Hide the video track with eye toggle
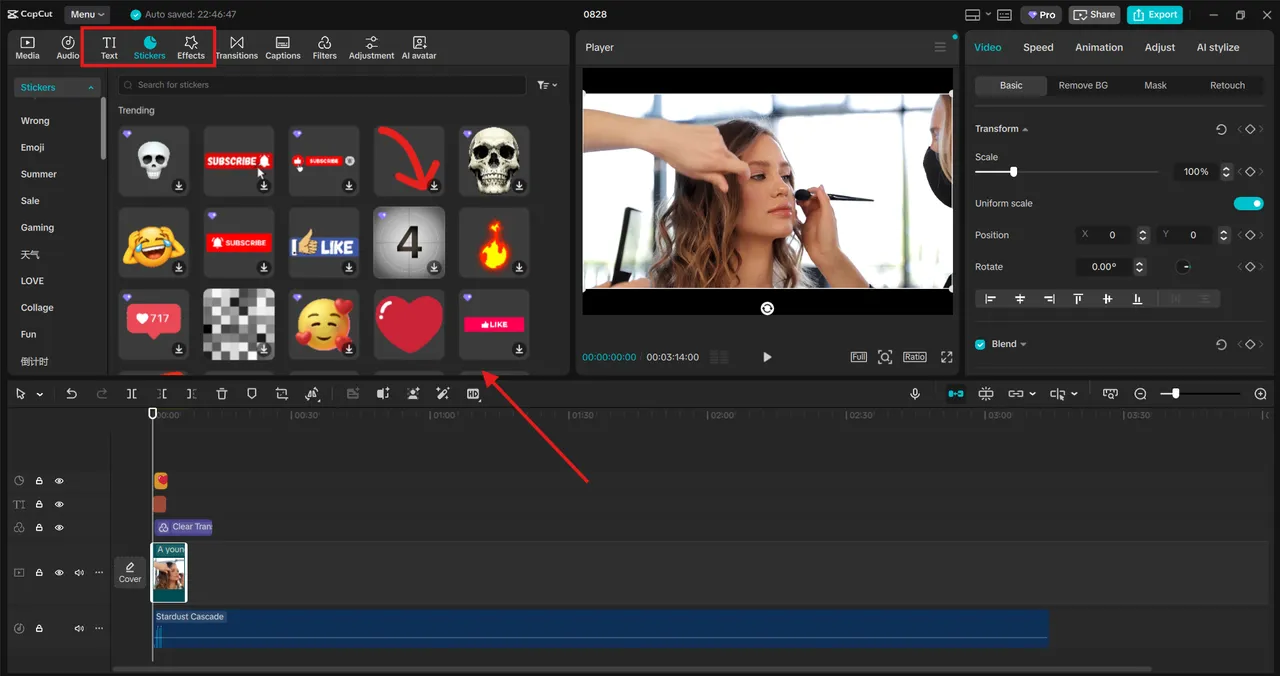The height and width of the screenshot is (676, 1280). [59, 572]
